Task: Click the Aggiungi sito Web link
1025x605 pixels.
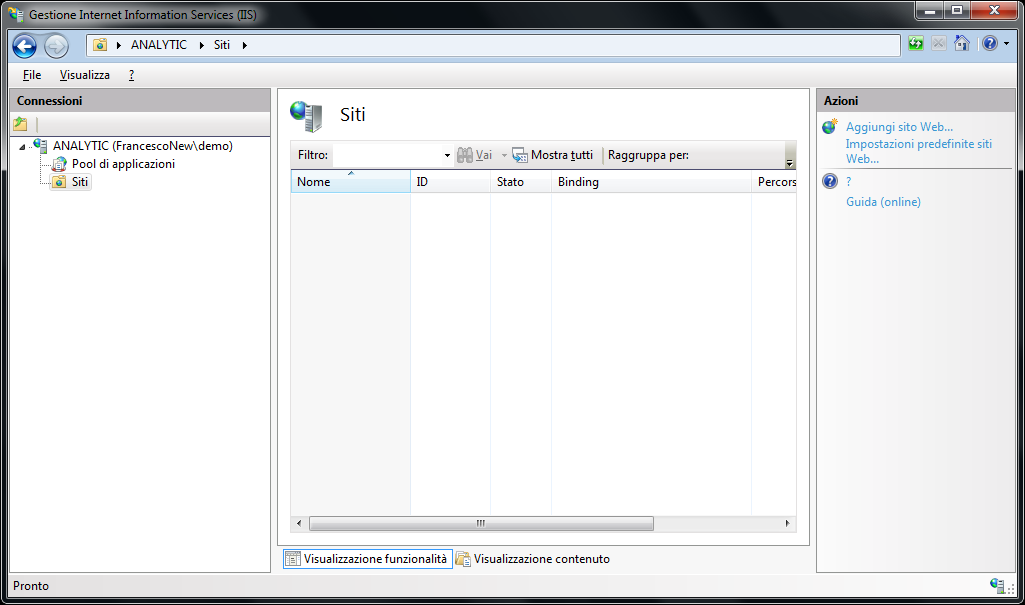Action: tap(899, 127)
